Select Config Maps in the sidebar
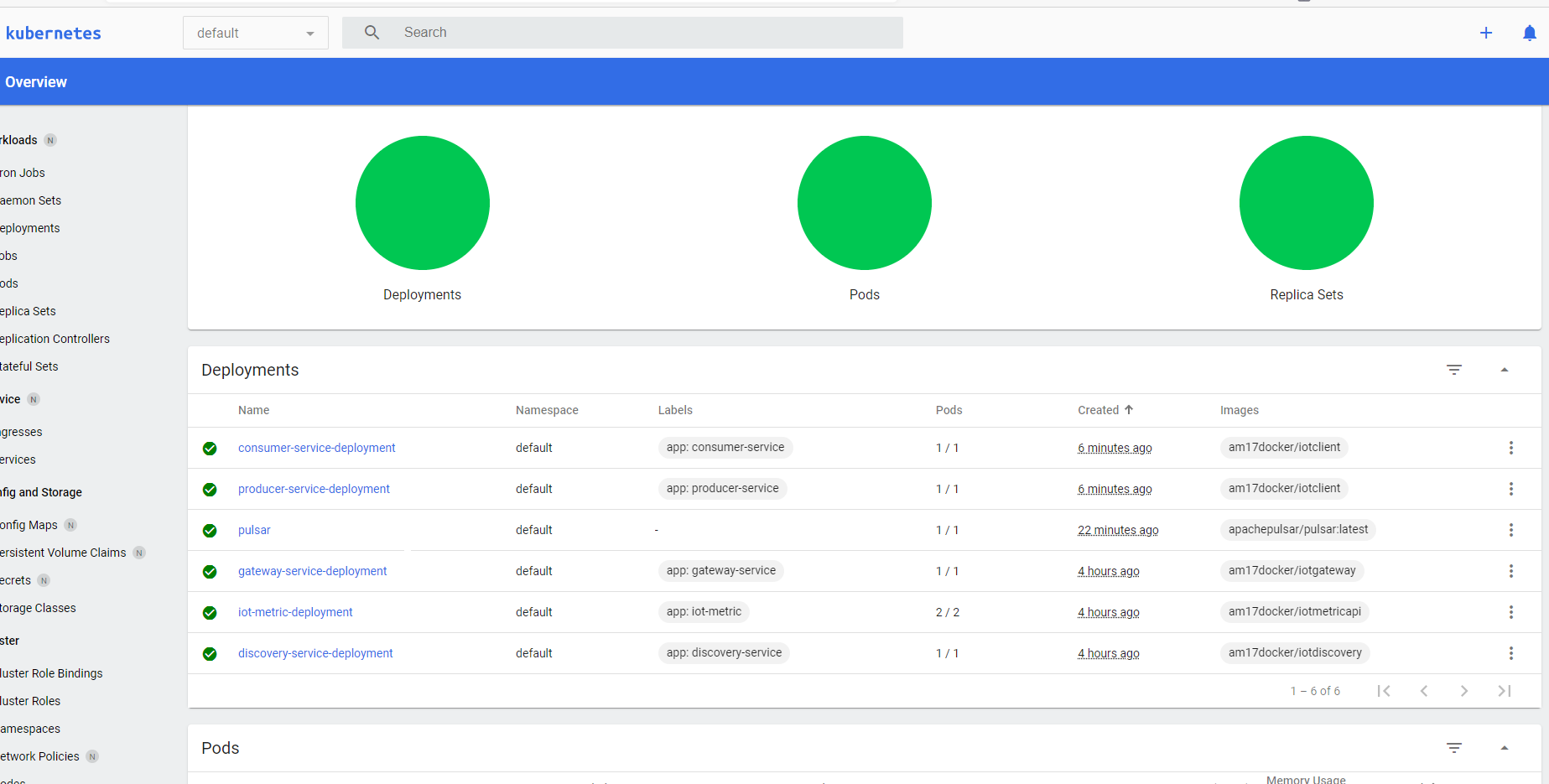The height and width of the screenshot is (784, 1549). click(x=31, y=524)
